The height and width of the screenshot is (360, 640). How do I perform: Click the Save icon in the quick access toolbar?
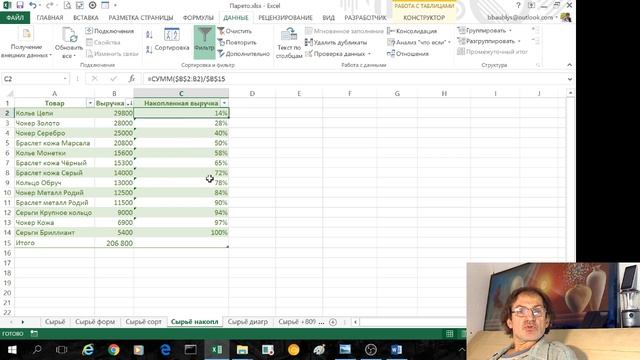[20, 5]
